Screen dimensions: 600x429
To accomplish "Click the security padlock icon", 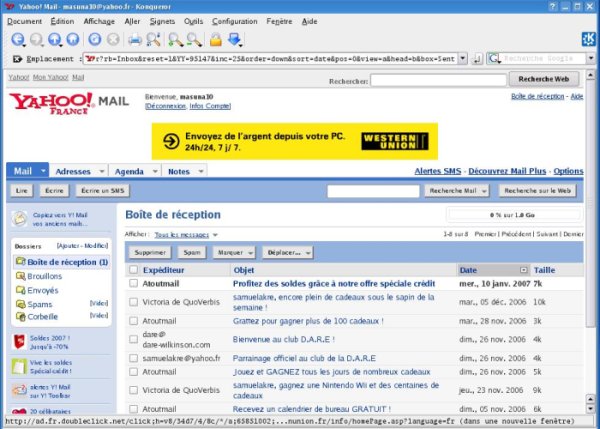I will click(x=215, y=39).
